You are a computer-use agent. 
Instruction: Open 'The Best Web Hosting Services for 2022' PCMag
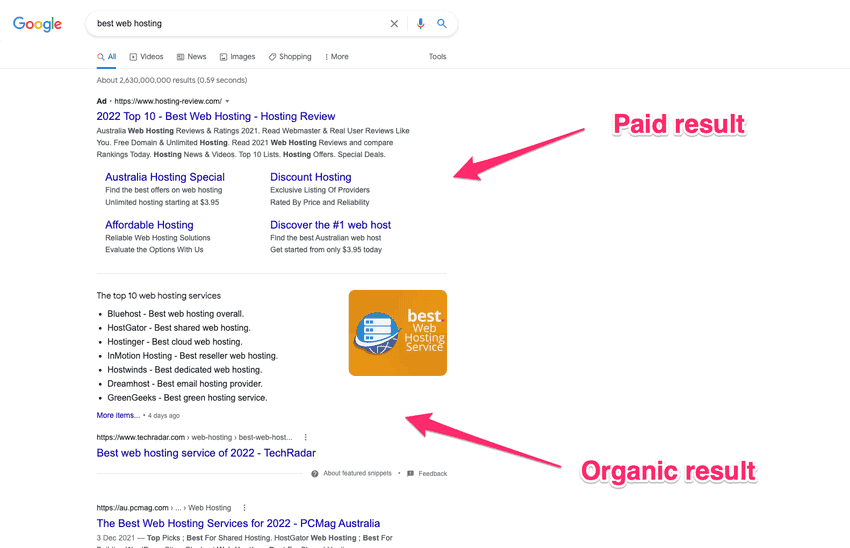point(238,523)
